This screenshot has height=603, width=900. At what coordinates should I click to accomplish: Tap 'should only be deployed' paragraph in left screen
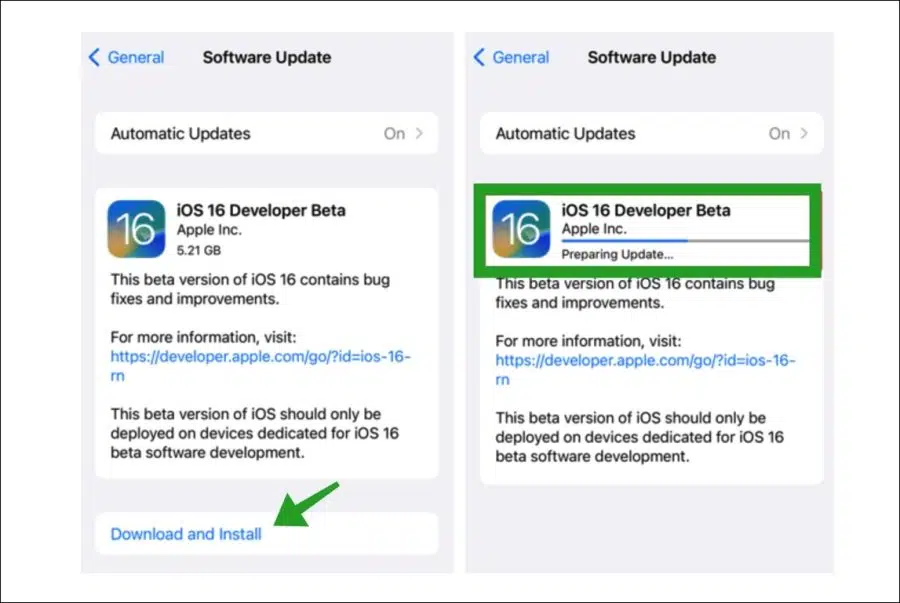click(254, 433)
